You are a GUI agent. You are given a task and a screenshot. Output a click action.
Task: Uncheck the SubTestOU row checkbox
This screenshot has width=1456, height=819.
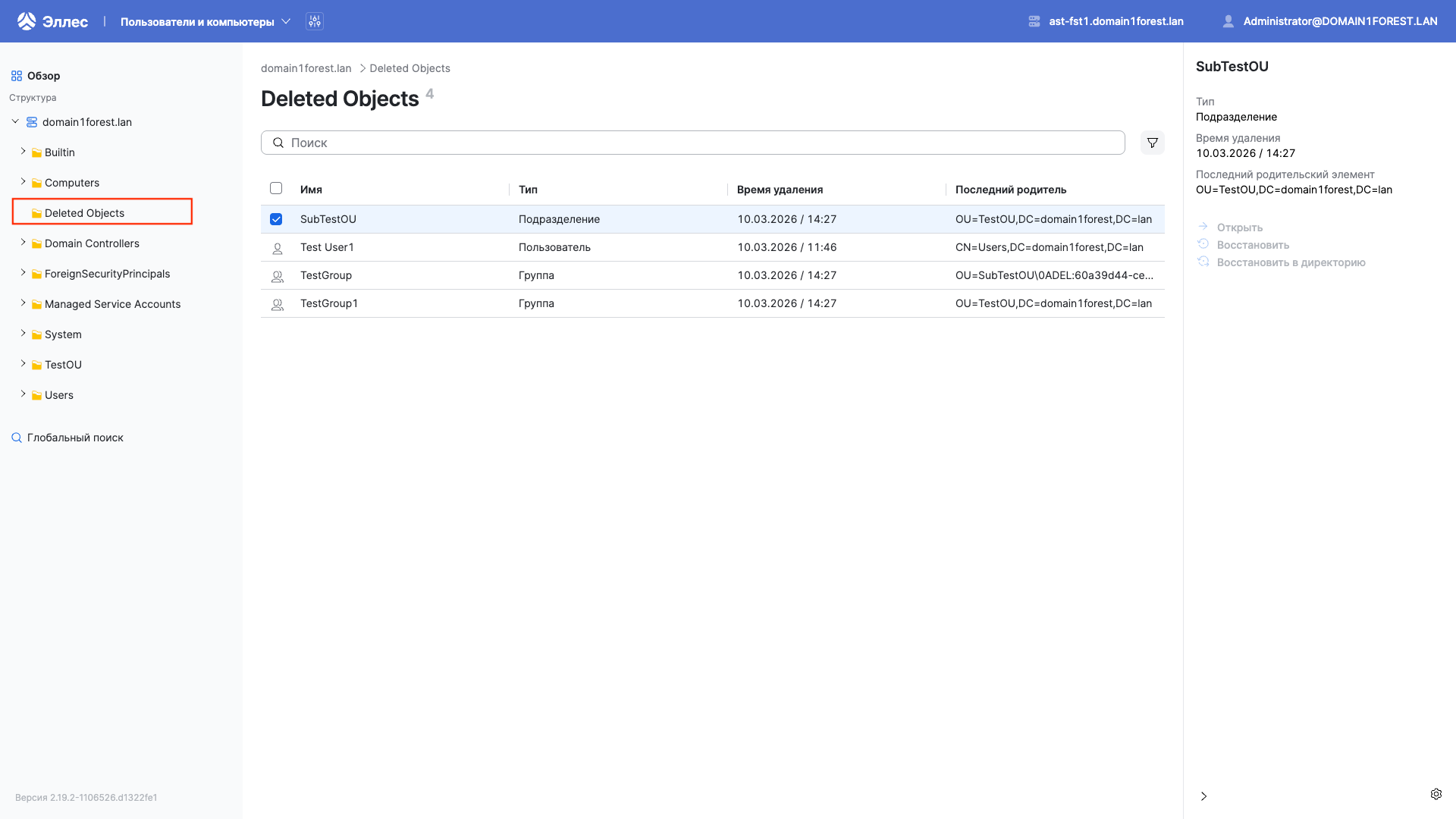click(276, 219)
